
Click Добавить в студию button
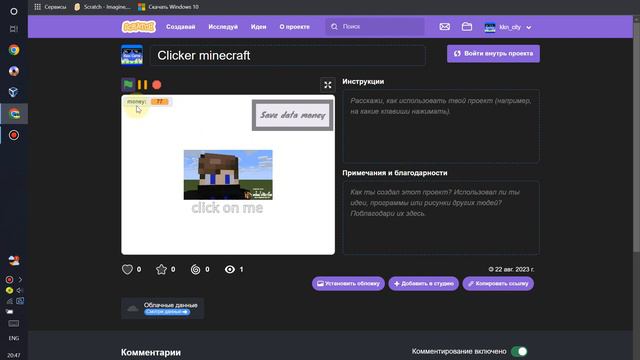(x=423, y=284)
